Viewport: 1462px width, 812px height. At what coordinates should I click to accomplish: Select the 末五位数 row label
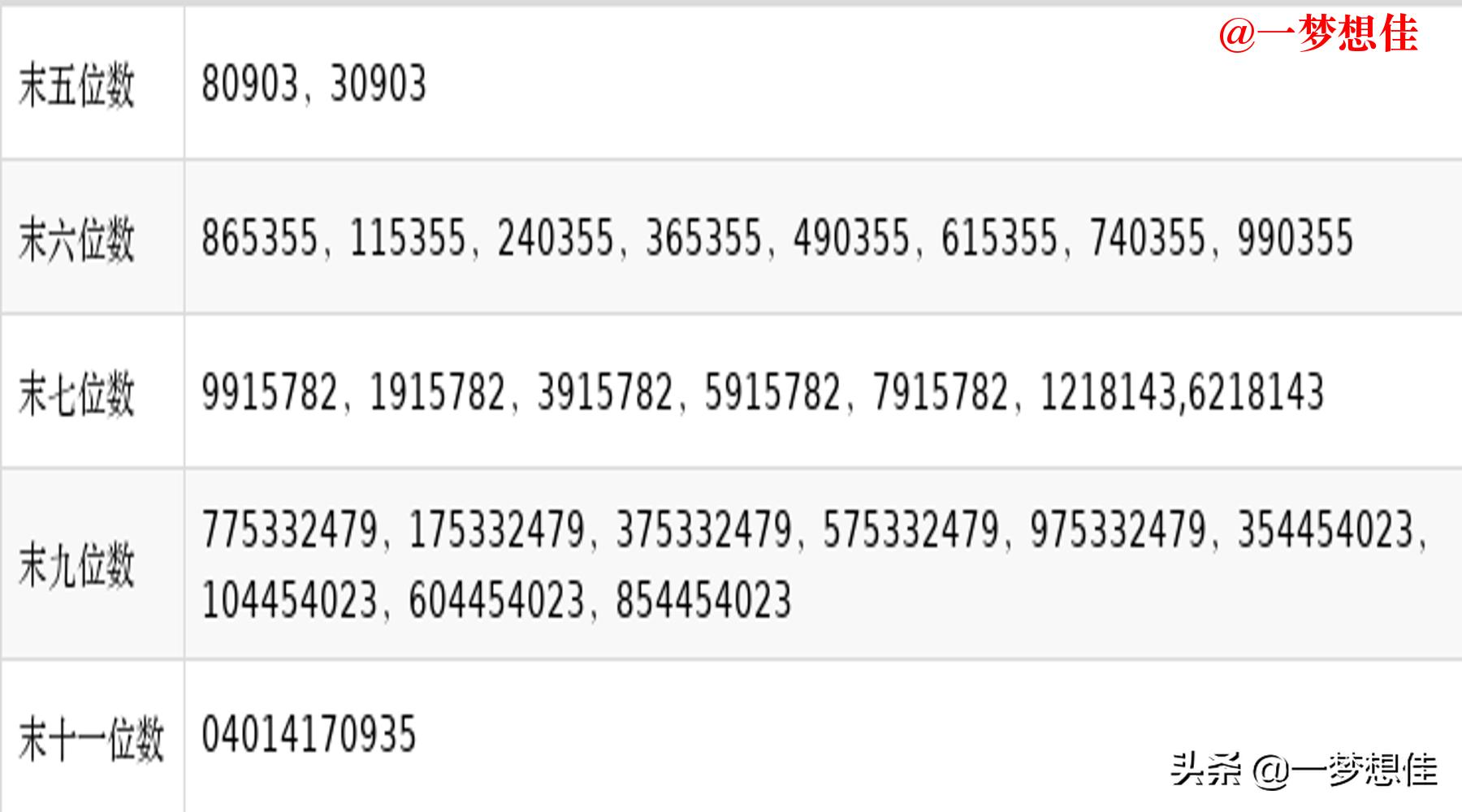76,85
